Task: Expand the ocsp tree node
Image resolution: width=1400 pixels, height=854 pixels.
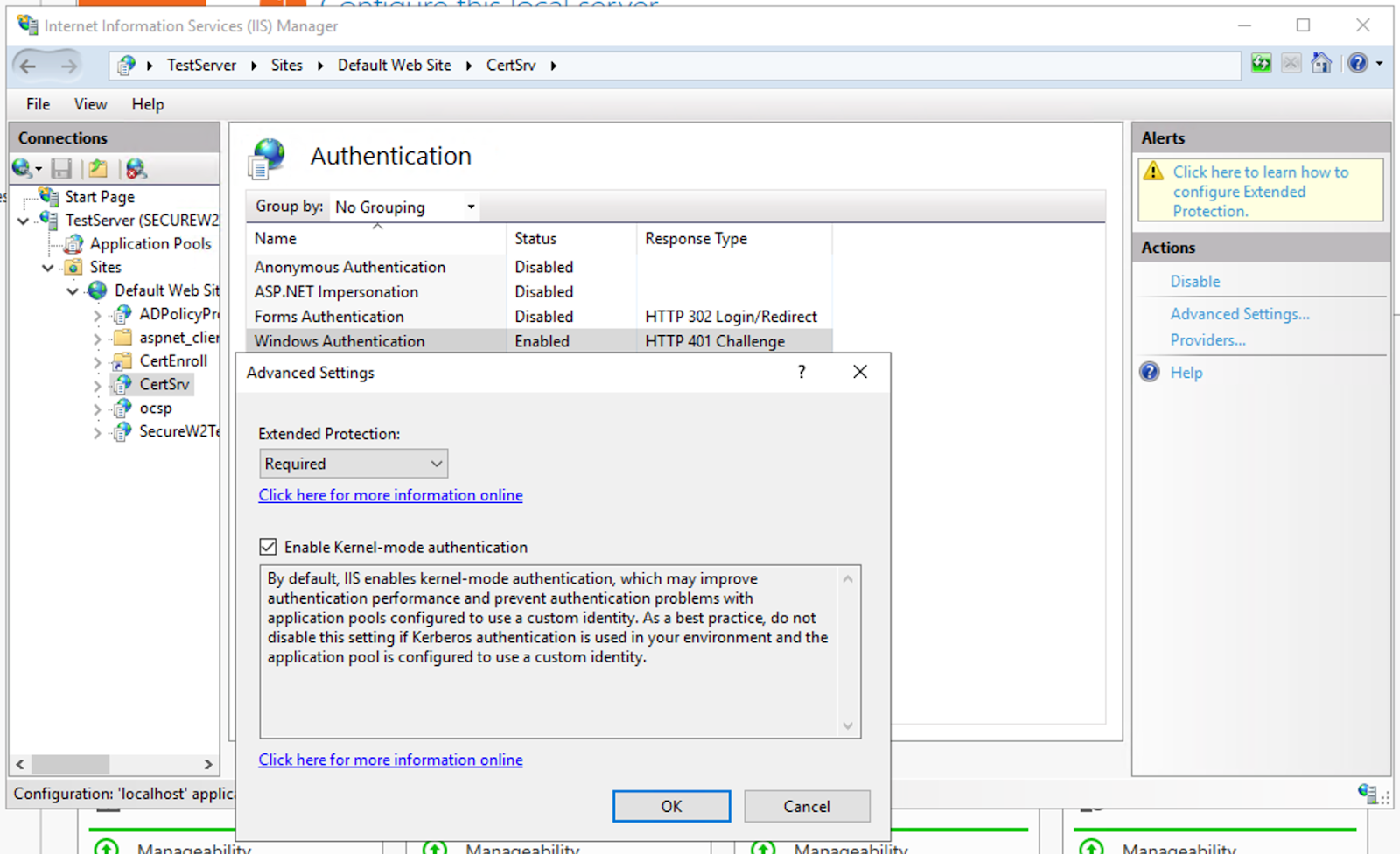Action: (97, 409)
